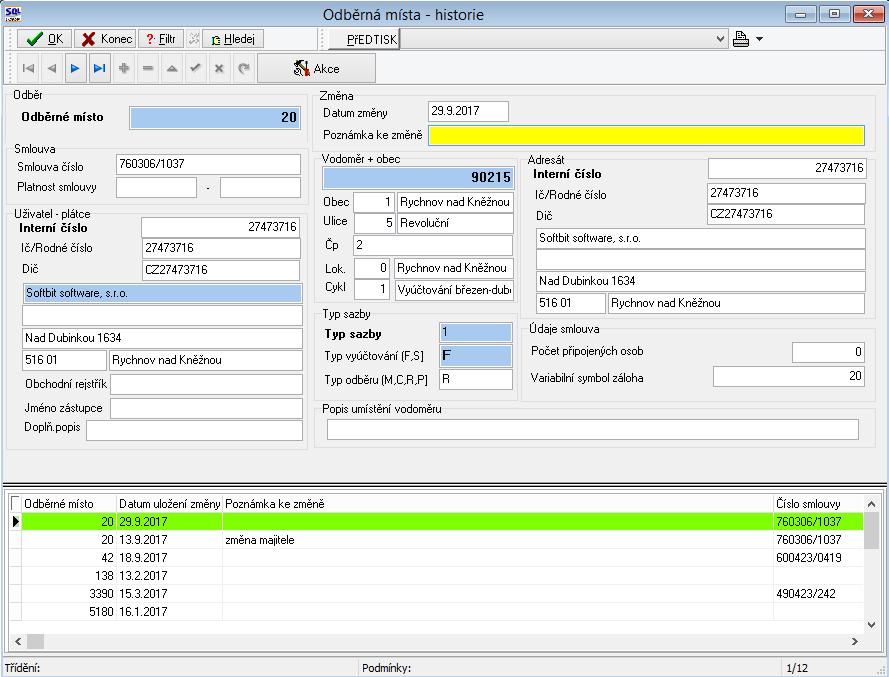Click the Cykl description field Vyúčtování březen

[x=454, y=290]
